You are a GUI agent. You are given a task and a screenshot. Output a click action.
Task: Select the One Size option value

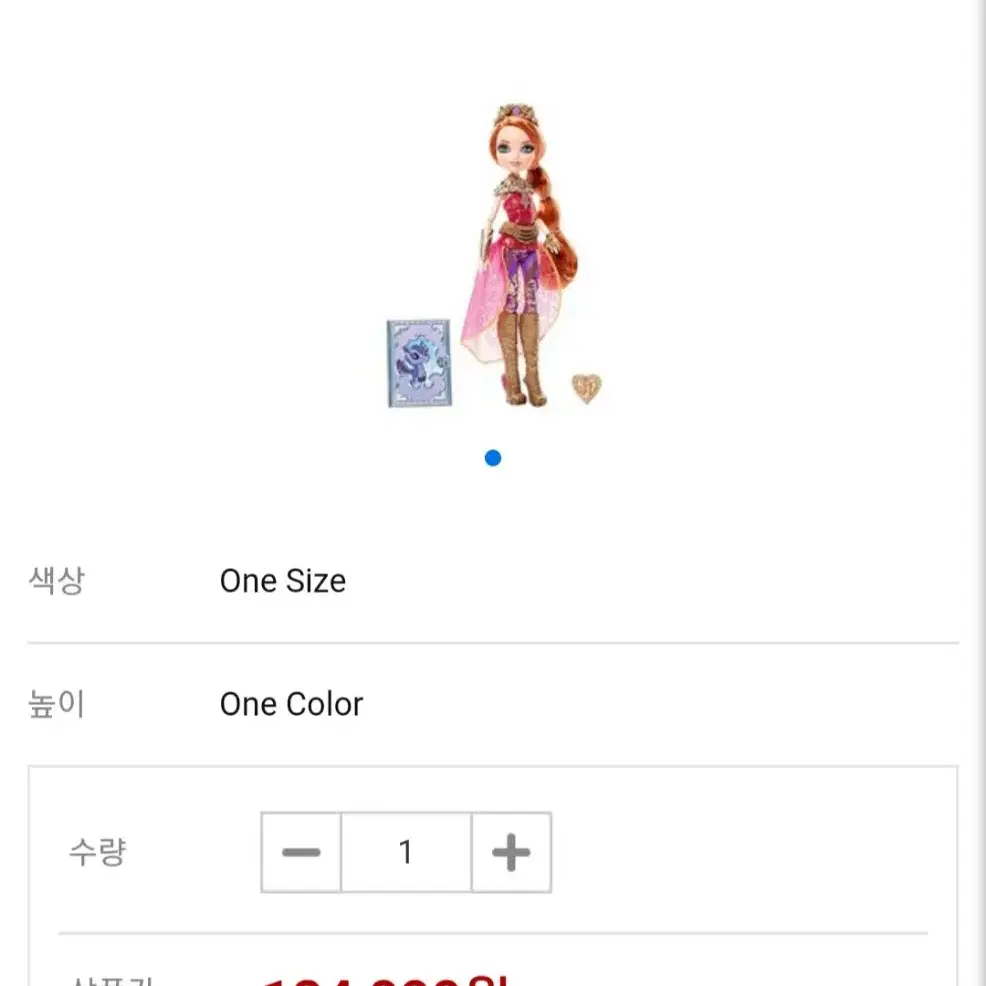(x=282, y=580)
